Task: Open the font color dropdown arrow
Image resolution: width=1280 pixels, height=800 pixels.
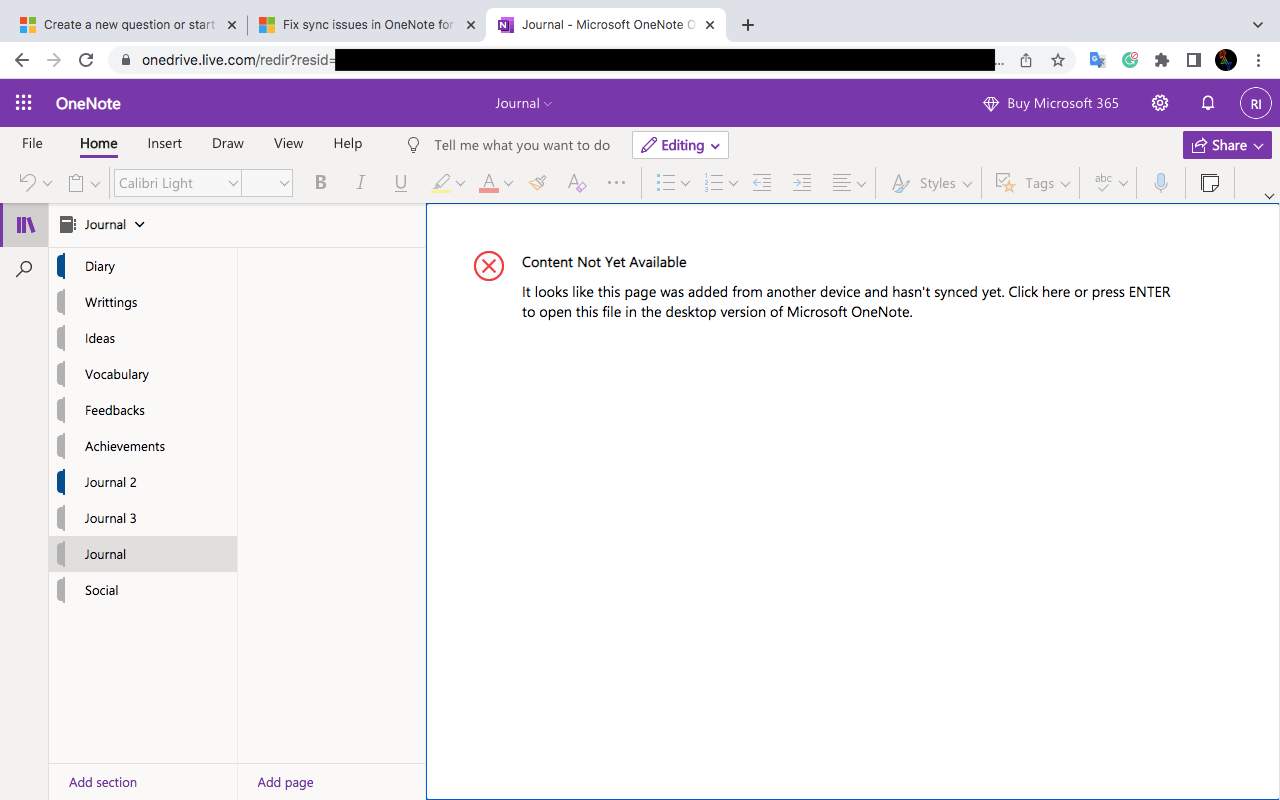Action: point(508,184)
